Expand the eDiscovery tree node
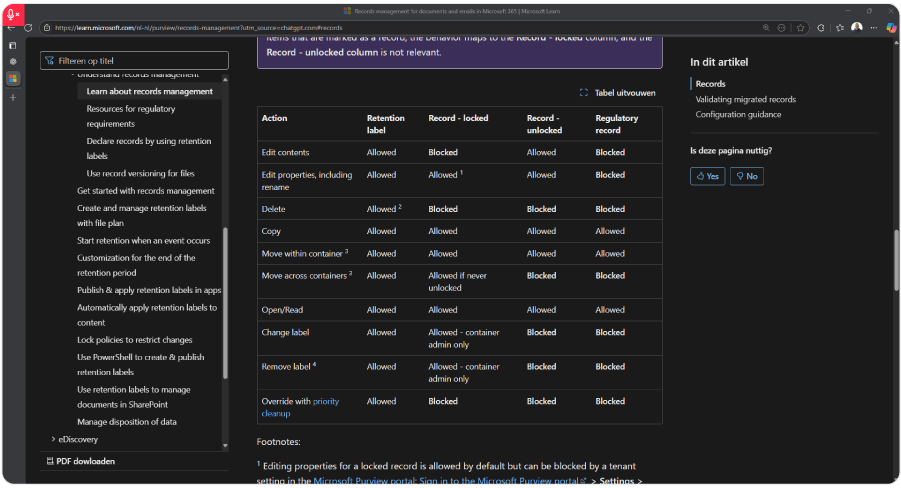Viewport: 901px width, 488px height. click(x=54, y=438)
